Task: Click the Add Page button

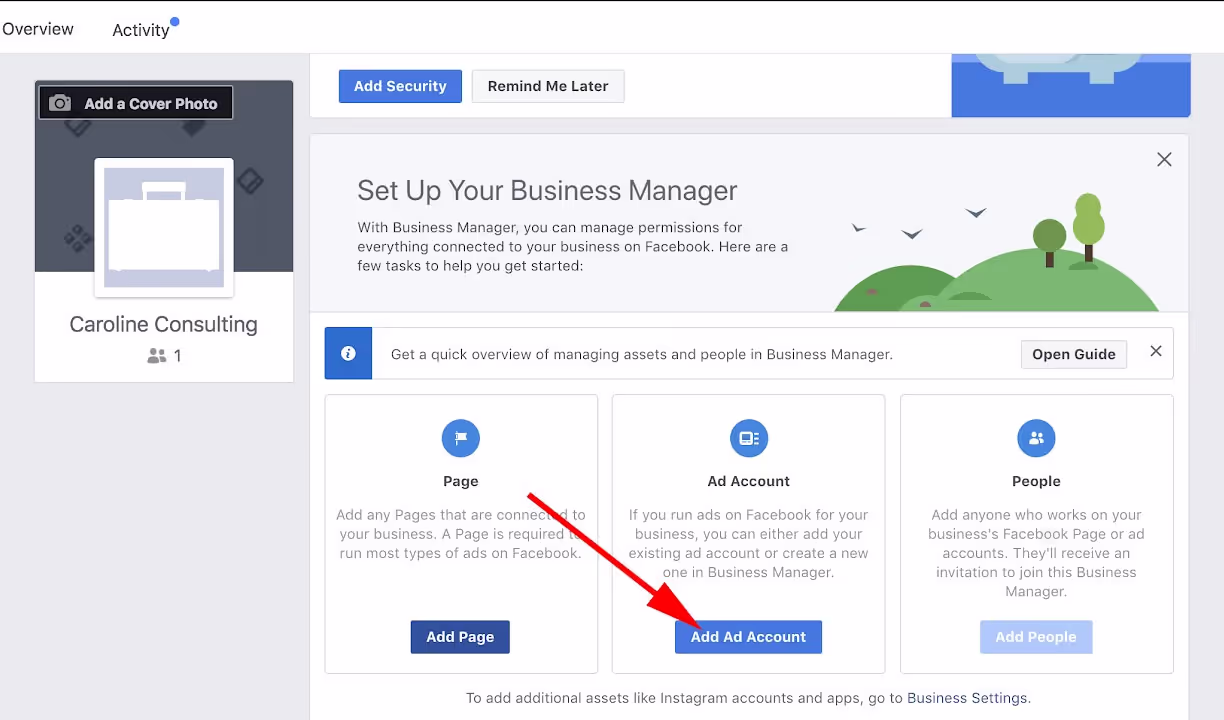Action: [460, 637]
